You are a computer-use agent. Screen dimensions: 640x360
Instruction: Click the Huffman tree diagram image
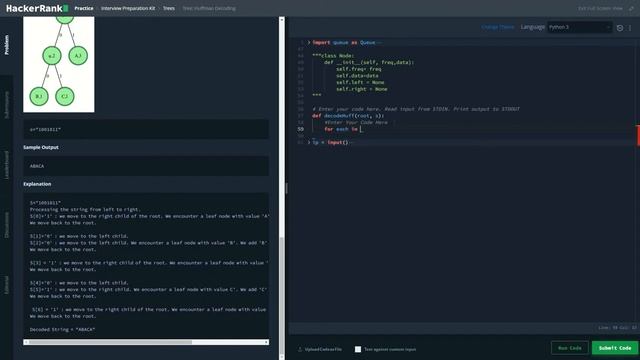pyautogui.click(x=59, y=64)
